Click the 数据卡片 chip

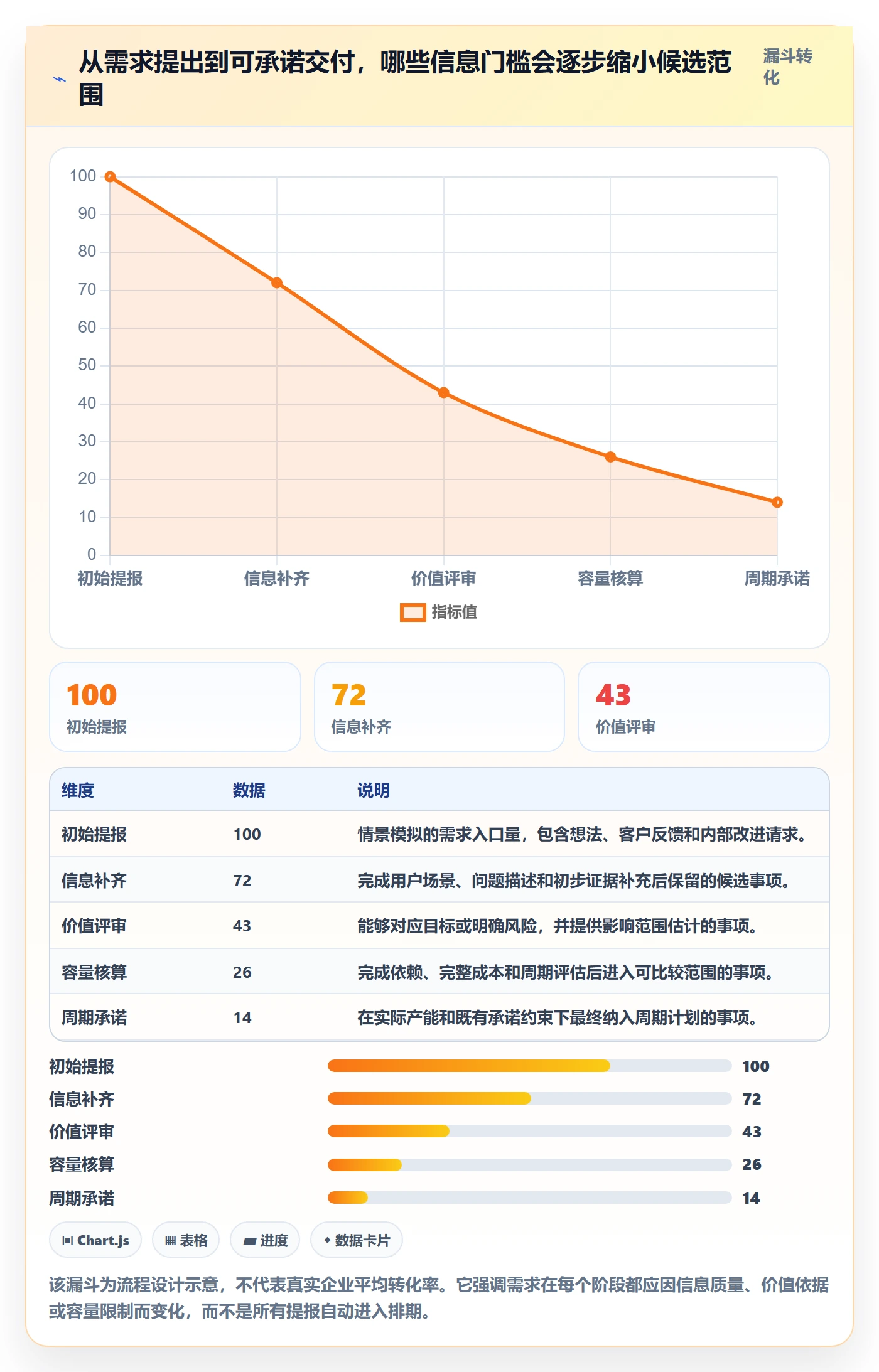[357, 1240]
